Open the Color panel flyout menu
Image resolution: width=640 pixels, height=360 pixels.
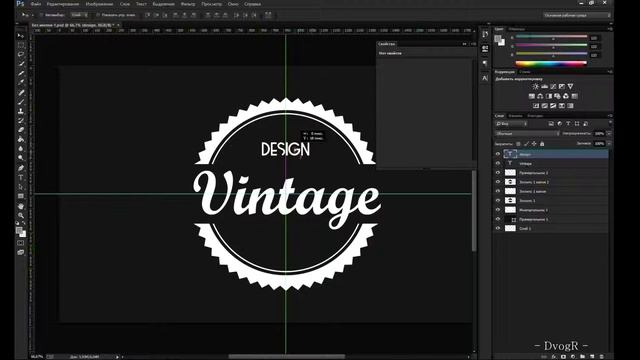[610, 29]
